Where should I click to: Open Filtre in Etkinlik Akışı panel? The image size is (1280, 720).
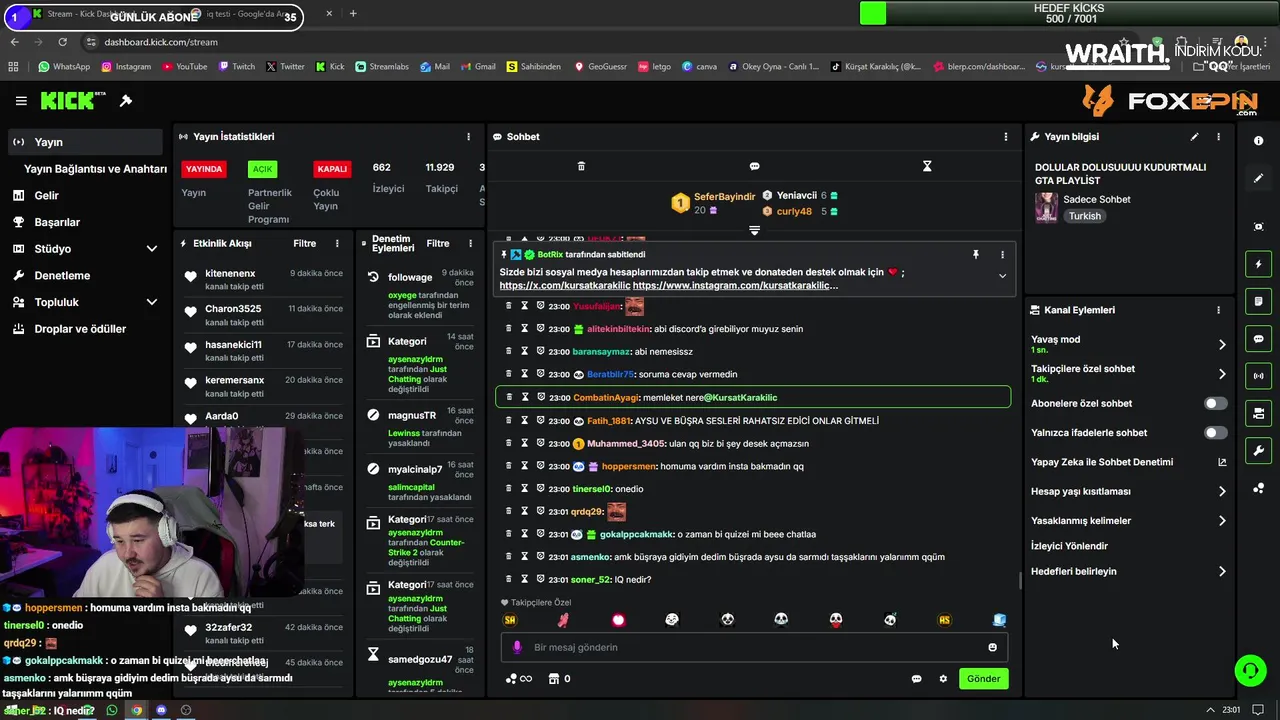point(304,244)
